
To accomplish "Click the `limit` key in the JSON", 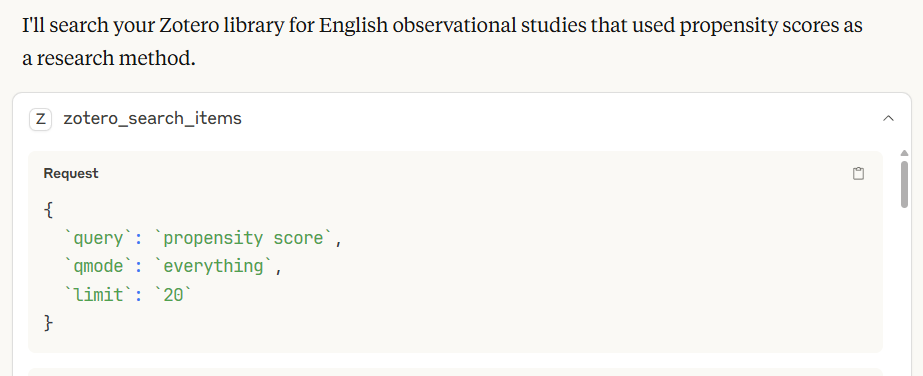I will pyautogui.click(x=96, y=295).
